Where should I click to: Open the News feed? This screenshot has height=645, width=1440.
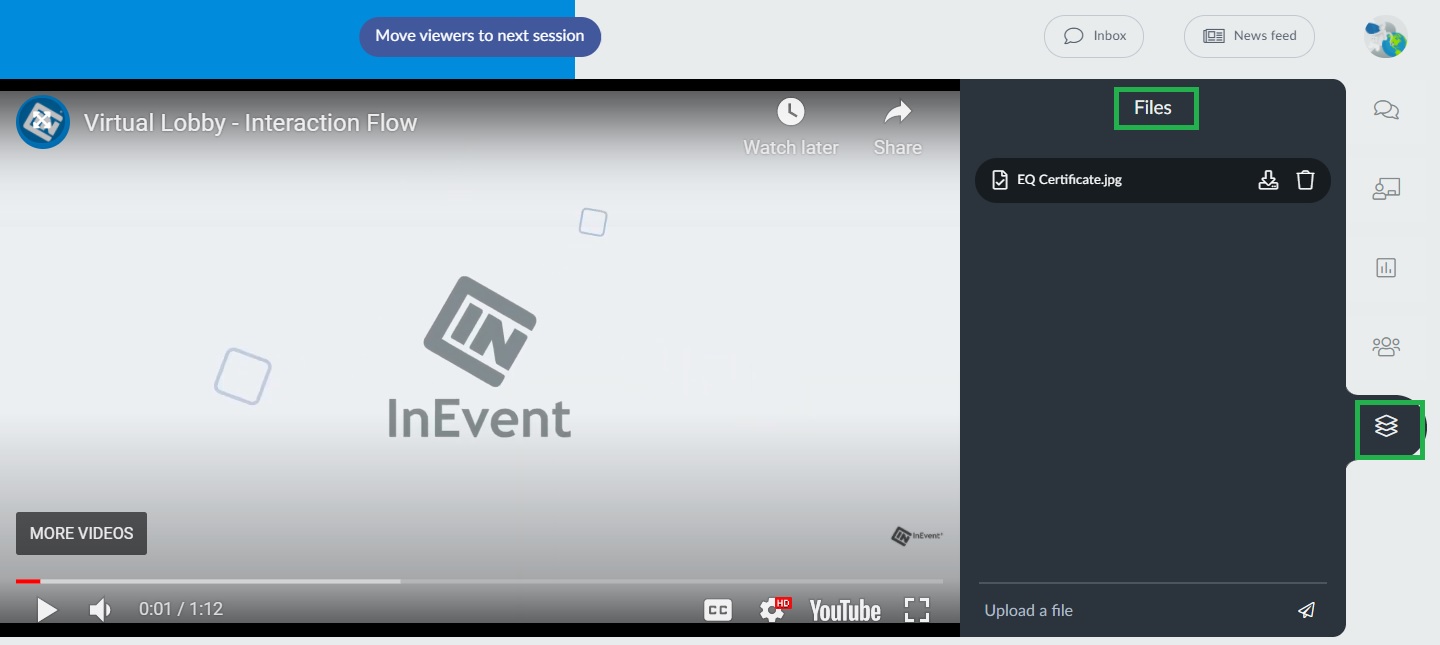(1249, 36)
